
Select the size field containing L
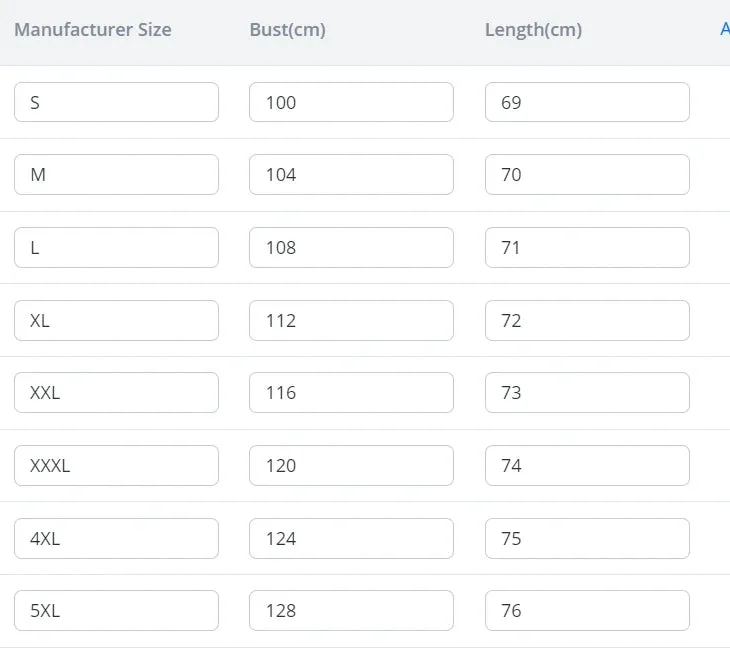click(116, 247)
